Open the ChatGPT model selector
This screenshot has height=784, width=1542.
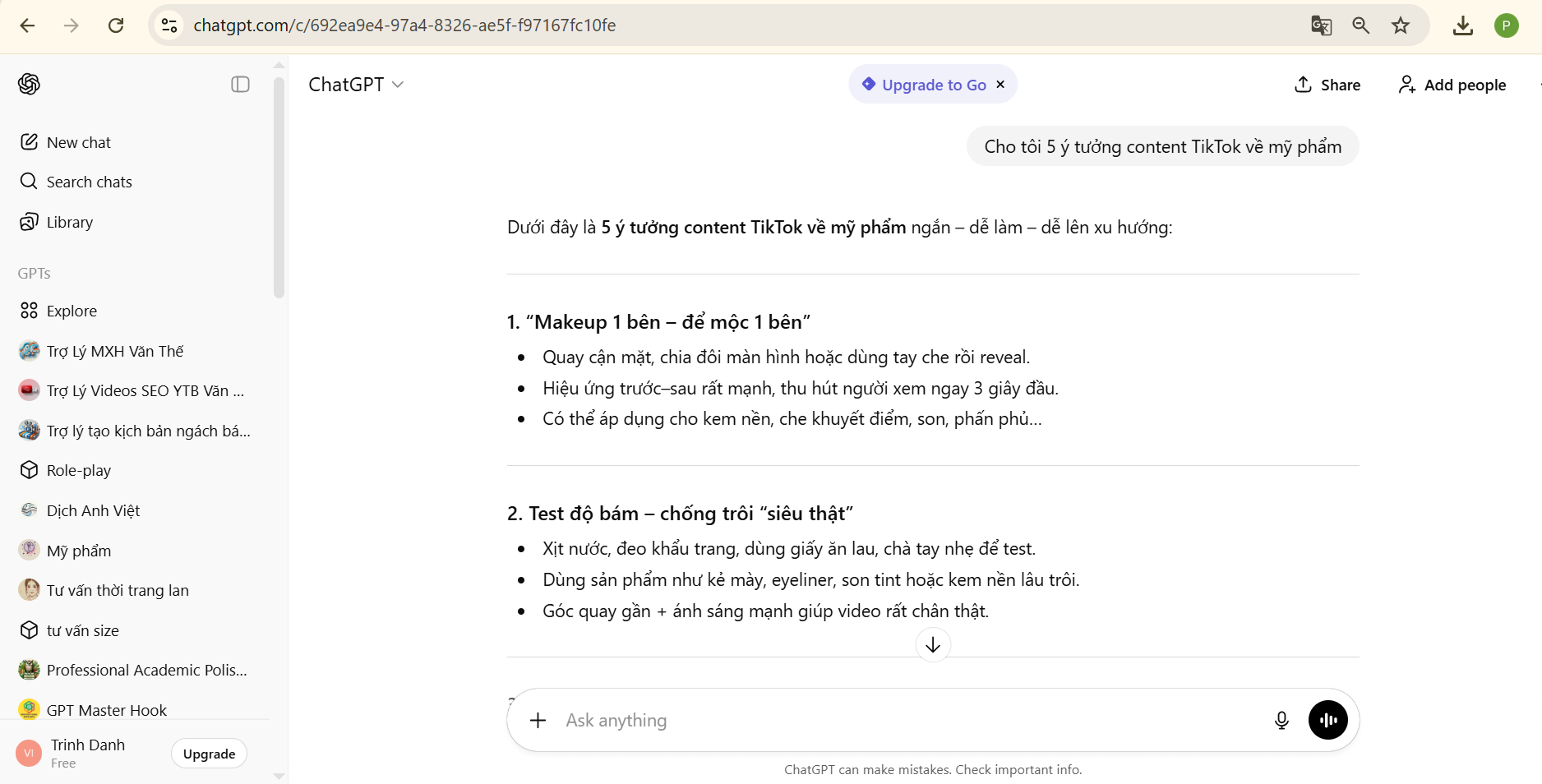tap(356, 85)
